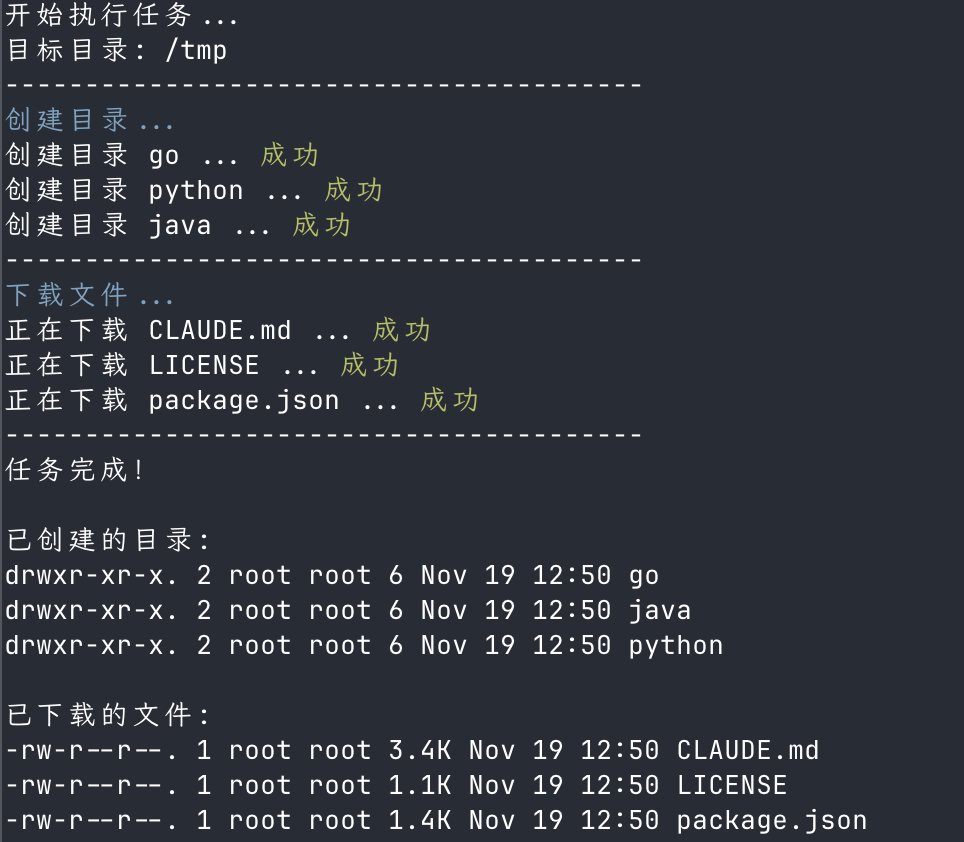Click the 任务完成! message
Screen dimensions: 964x842
(x=76, y=471)
